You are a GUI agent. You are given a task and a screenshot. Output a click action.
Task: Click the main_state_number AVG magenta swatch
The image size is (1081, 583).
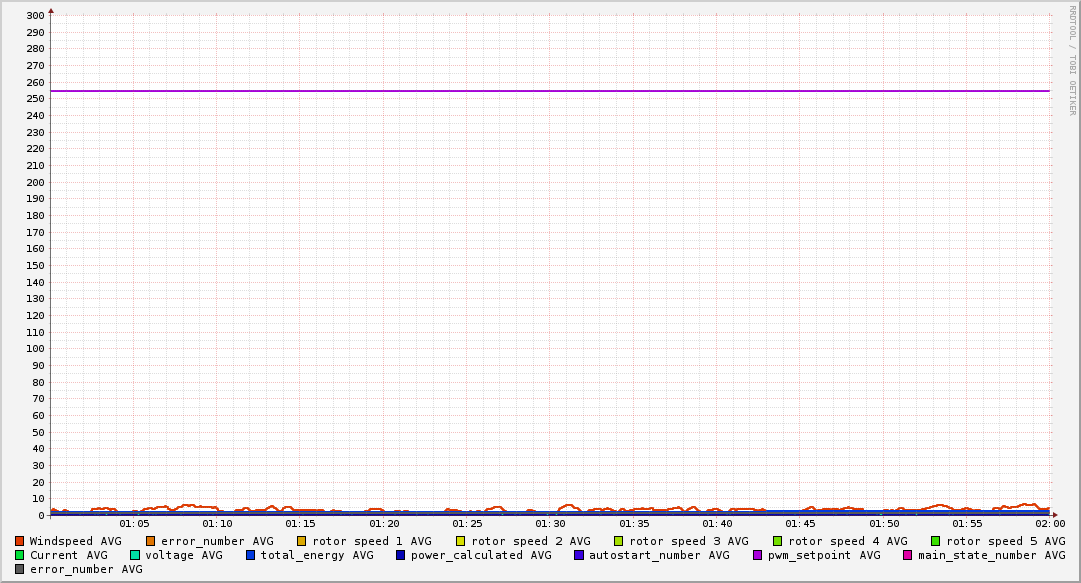pos(908,555)
